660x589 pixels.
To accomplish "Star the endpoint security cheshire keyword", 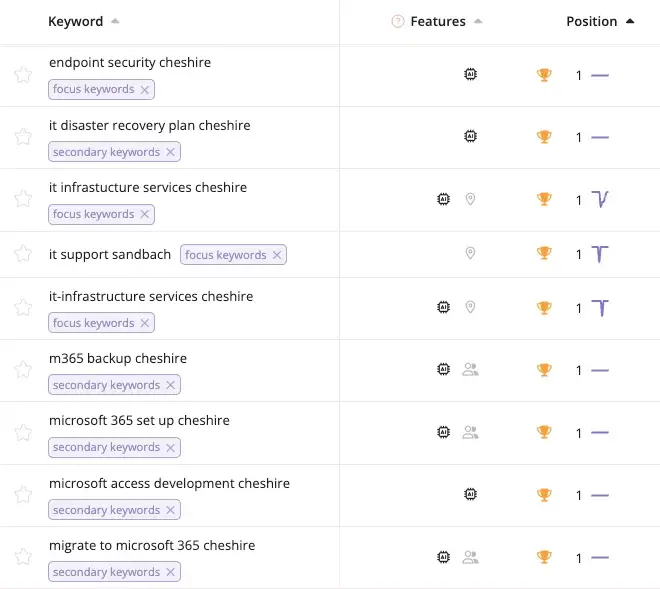I will [23, 75].
